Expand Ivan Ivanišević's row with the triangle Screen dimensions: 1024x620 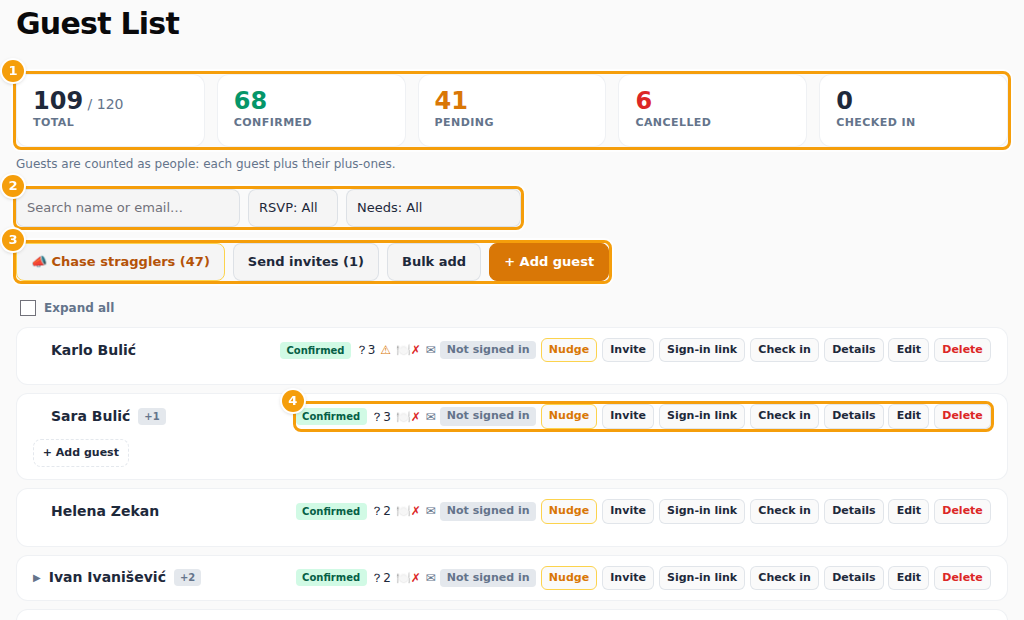click(x=37, y=578)
